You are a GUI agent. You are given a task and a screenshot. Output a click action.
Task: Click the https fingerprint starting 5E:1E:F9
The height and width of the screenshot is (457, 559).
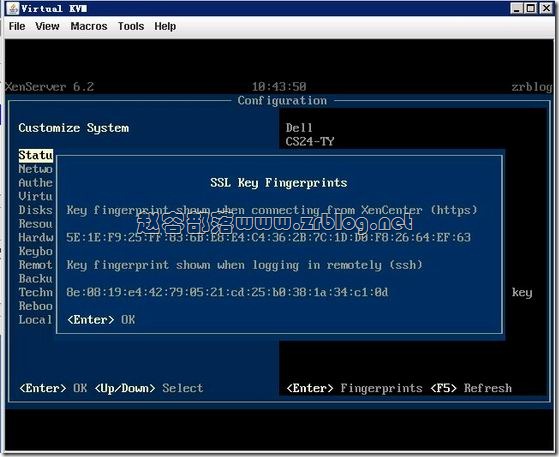[268, 237]
